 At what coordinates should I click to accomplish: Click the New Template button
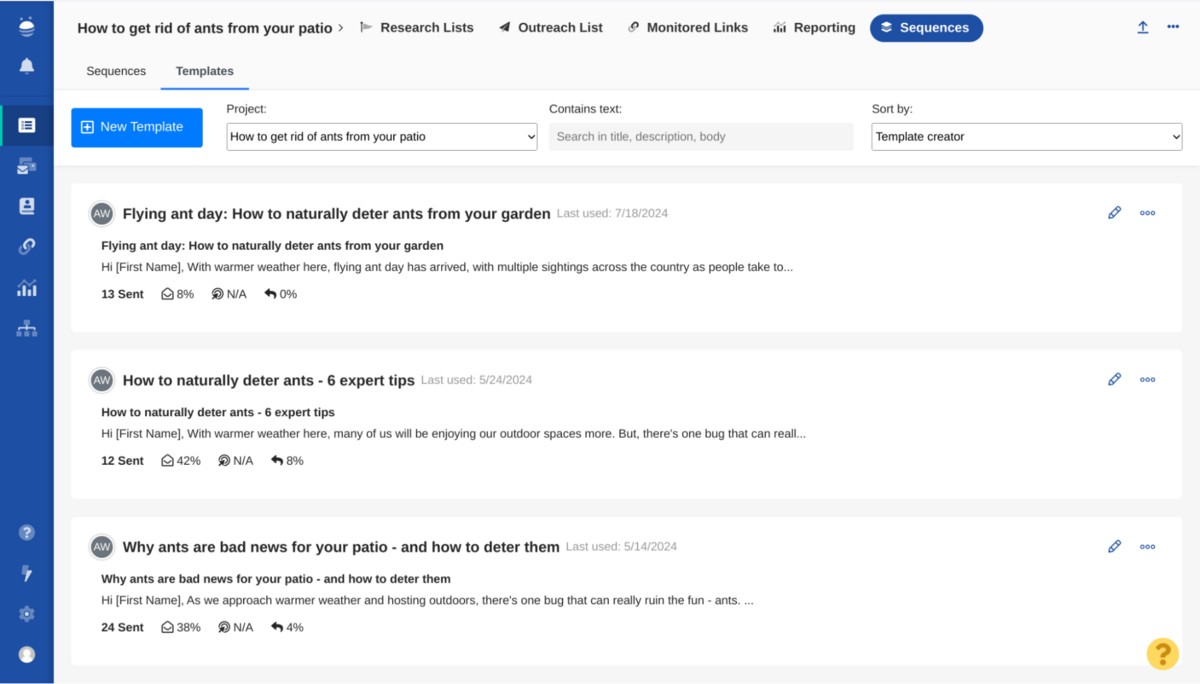(137, 127)
